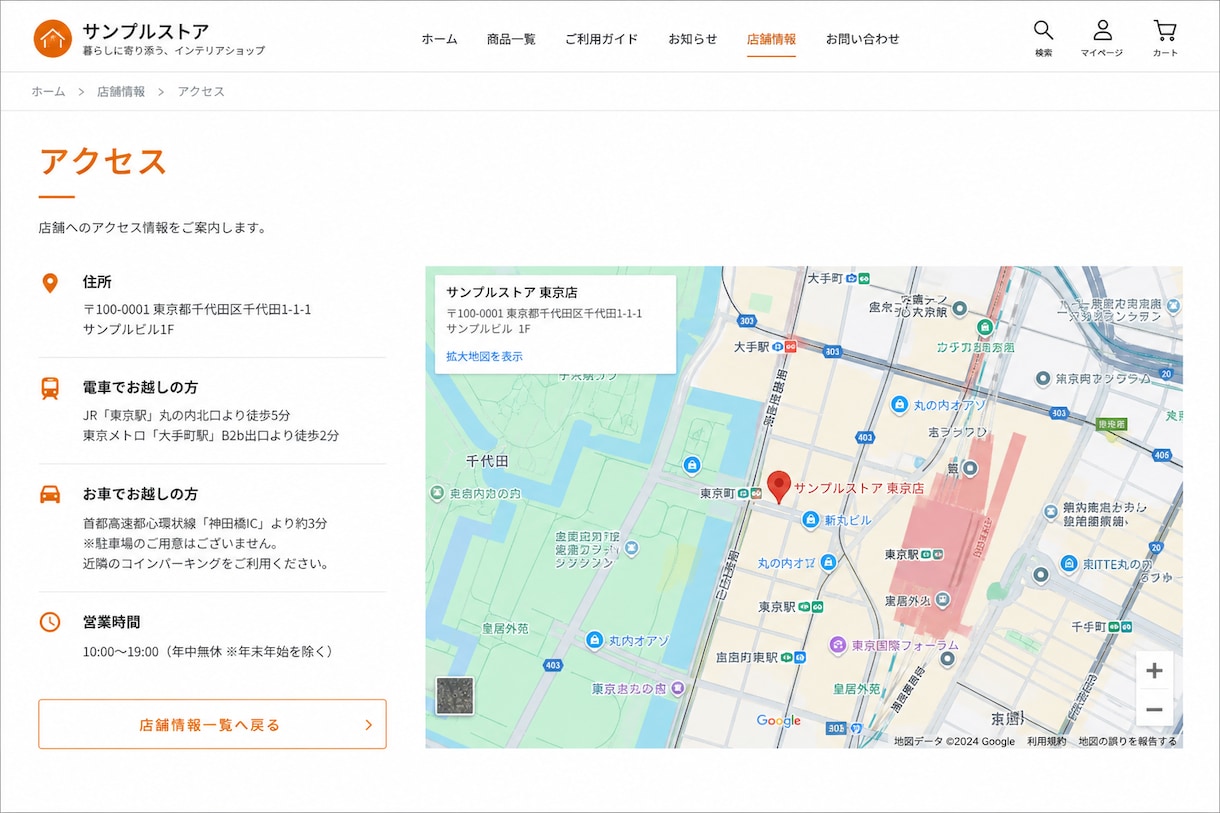This screenshot has height=813, width=1220.
Task: Switch to satellite view thumbnail on map
Action: pos(455,696)
